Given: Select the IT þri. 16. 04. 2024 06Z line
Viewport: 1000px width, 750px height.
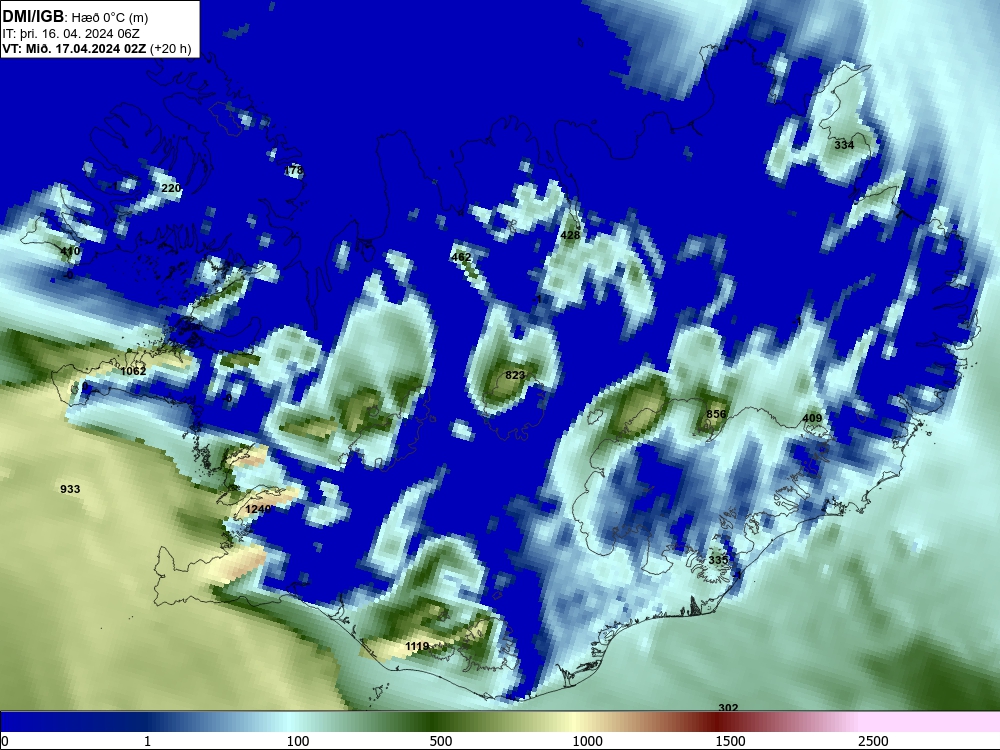Looking at the screenshot, I should click(x=71, y=34).
